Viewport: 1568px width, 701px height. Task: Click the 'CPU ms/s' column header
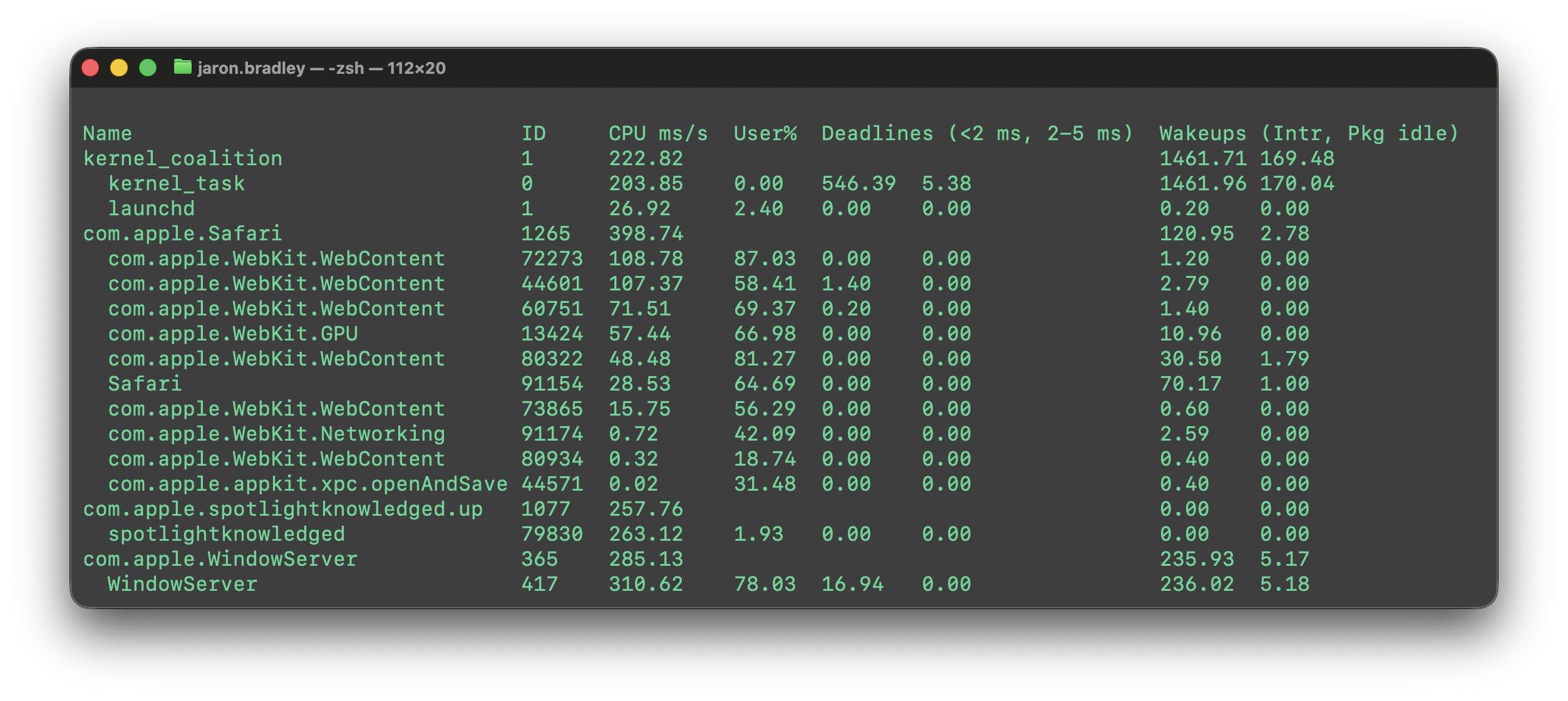coord(658,133)
